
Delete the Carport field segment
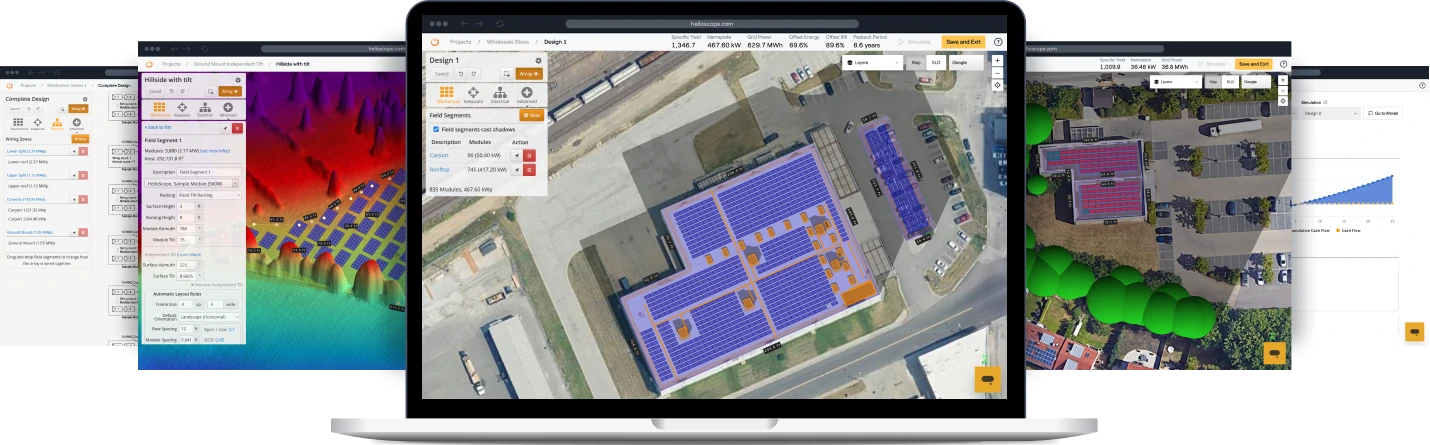click(x=529, y=155)
